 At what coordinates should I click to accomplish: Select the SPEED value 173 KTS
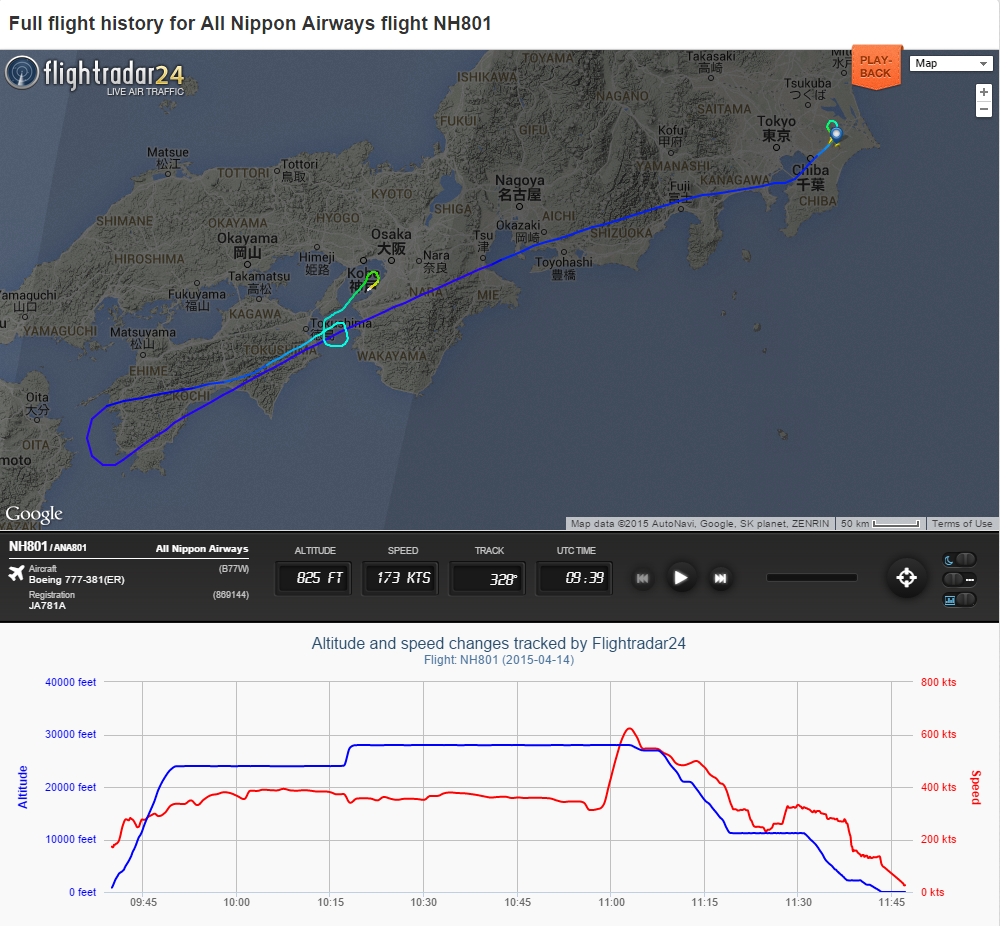[400, 578]
